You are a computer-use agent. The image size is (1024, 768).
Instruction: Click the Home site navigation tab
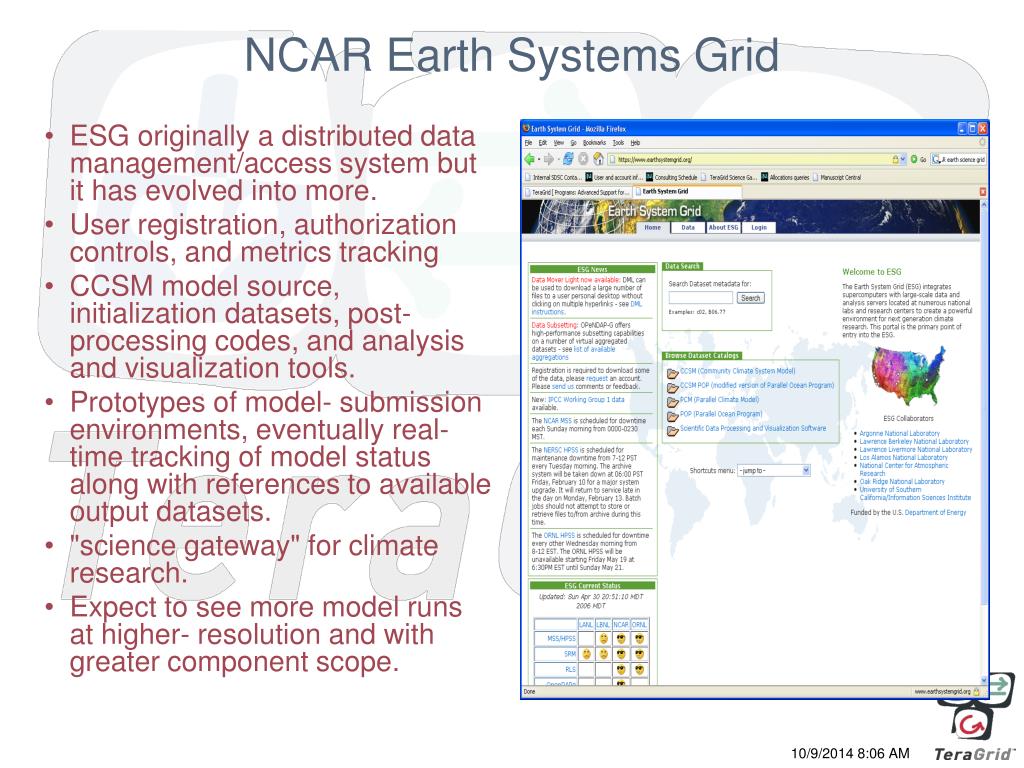pos(652,227)
